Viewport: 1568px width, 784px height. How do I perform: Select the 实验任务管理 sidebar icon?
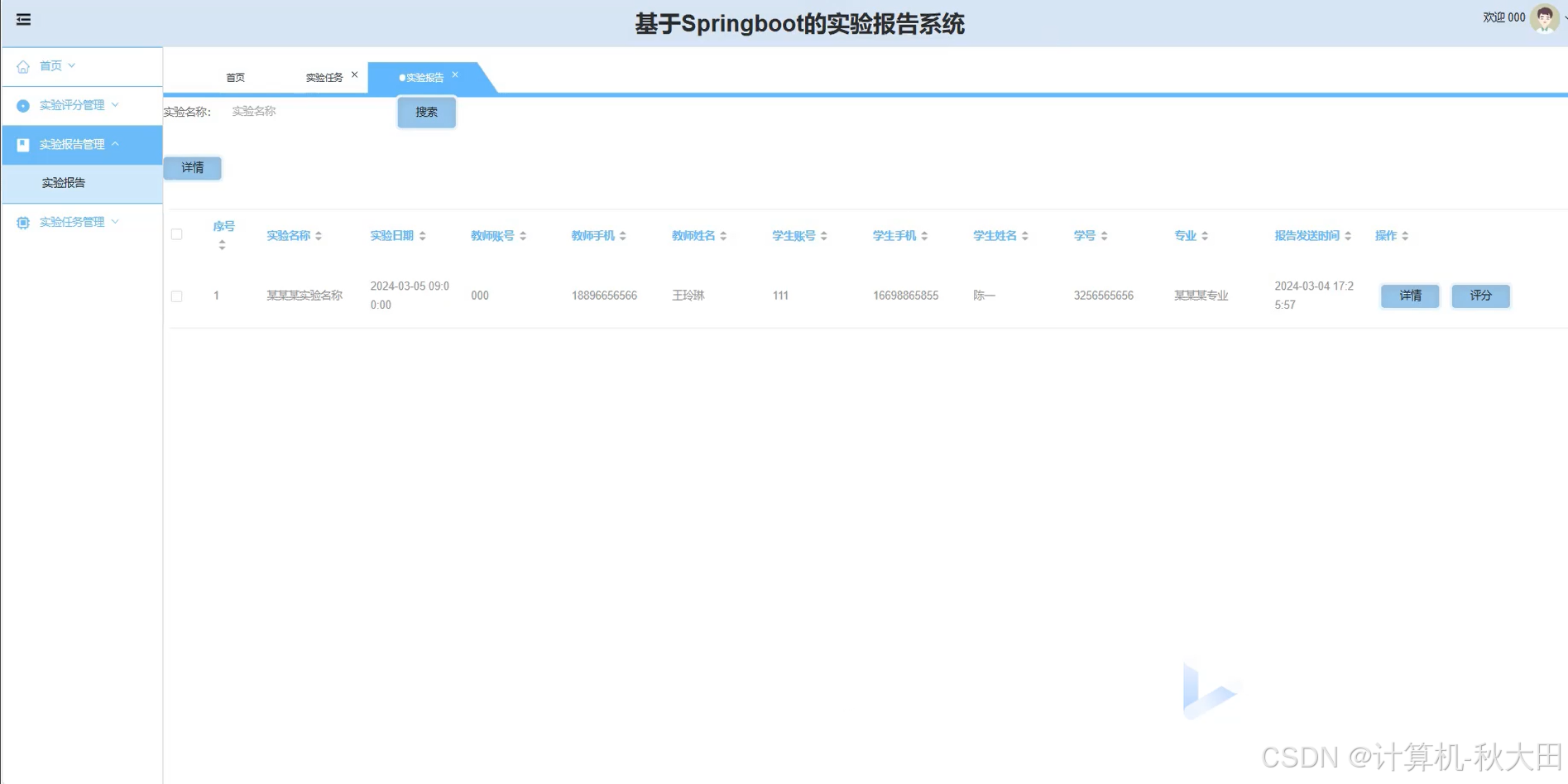(22, 221)
